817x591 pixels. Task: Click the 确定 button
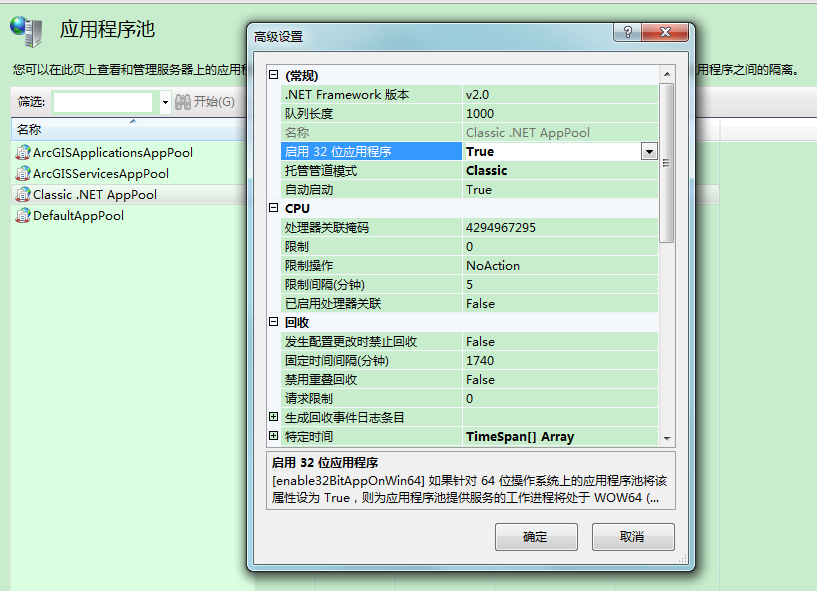click(x=536, y=537)
